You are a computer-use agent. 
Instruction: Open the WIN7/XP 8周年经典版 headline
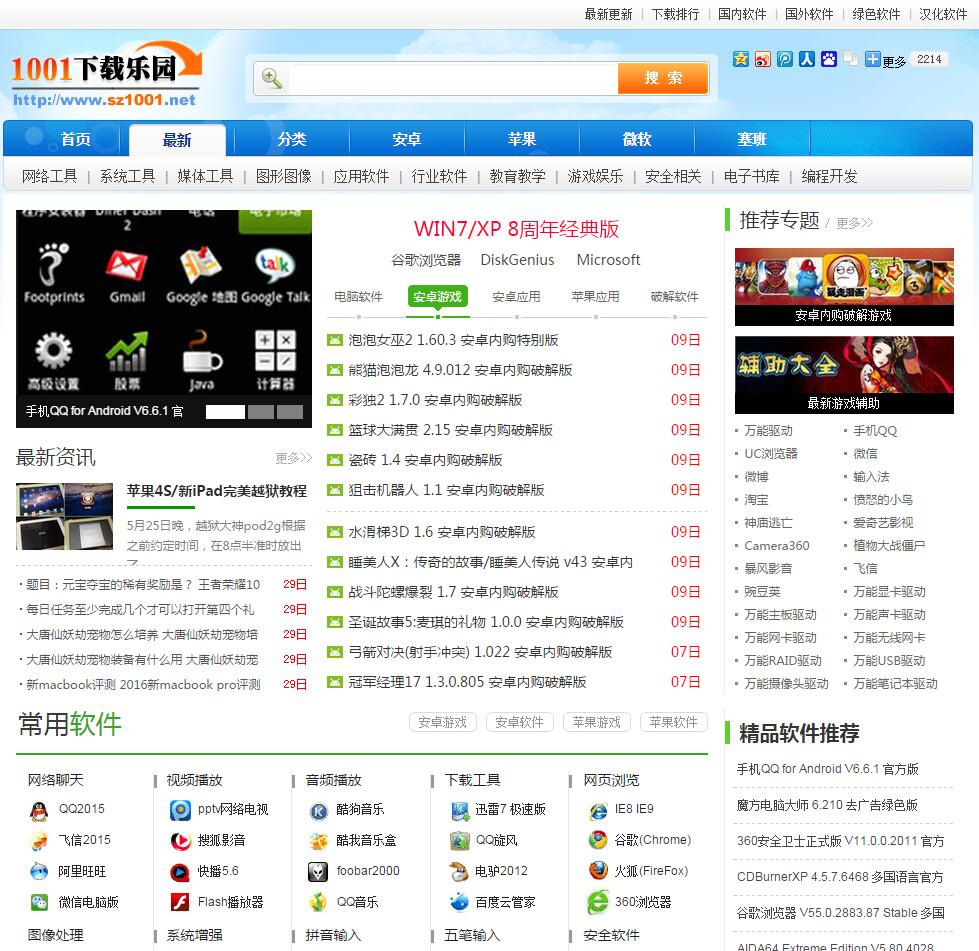pyautogui.click(x=516, y=229)
